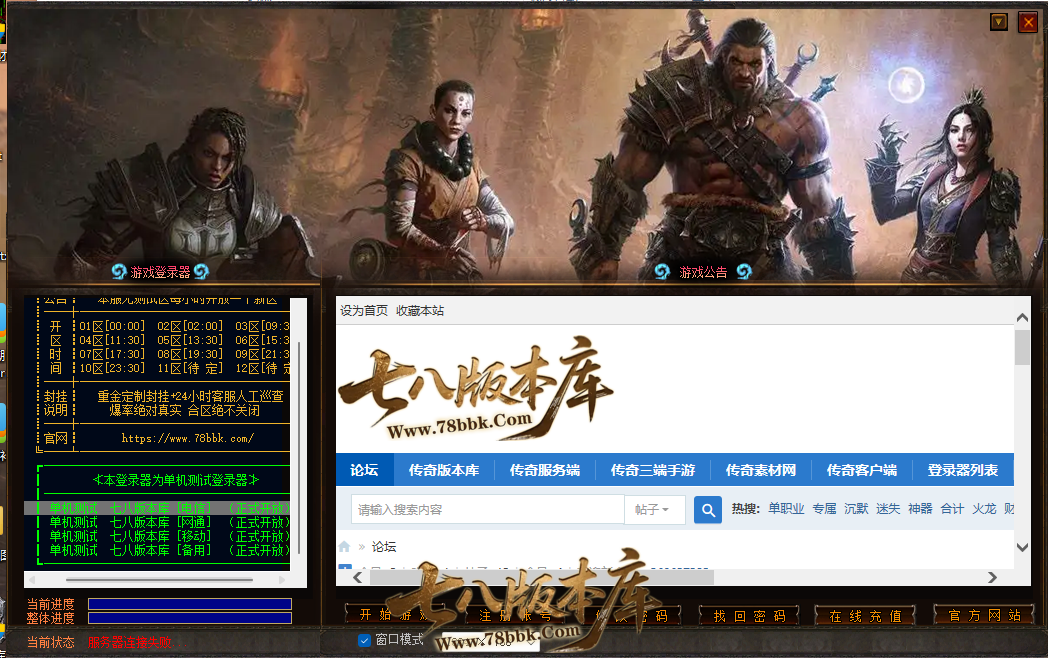The height and width of the screenshot is (658, 1048).
Task: Open the 传奇素材网 navigation tab
Action: (761, 470)
